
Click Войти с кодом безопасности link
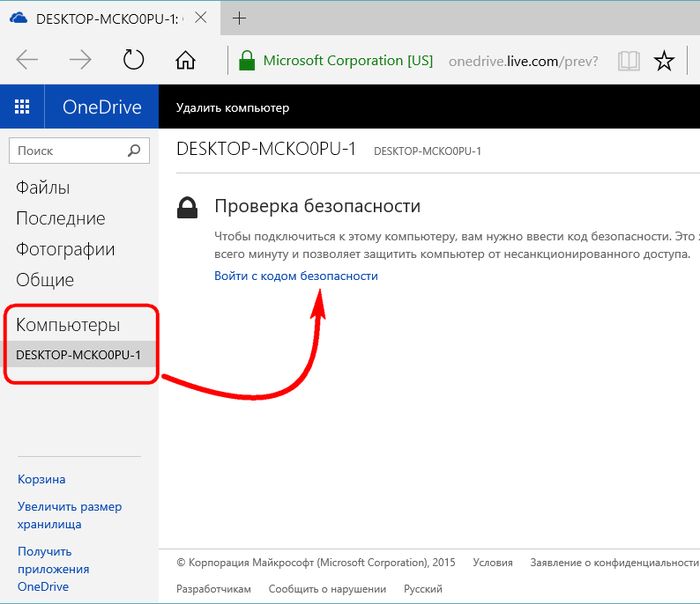296,276
